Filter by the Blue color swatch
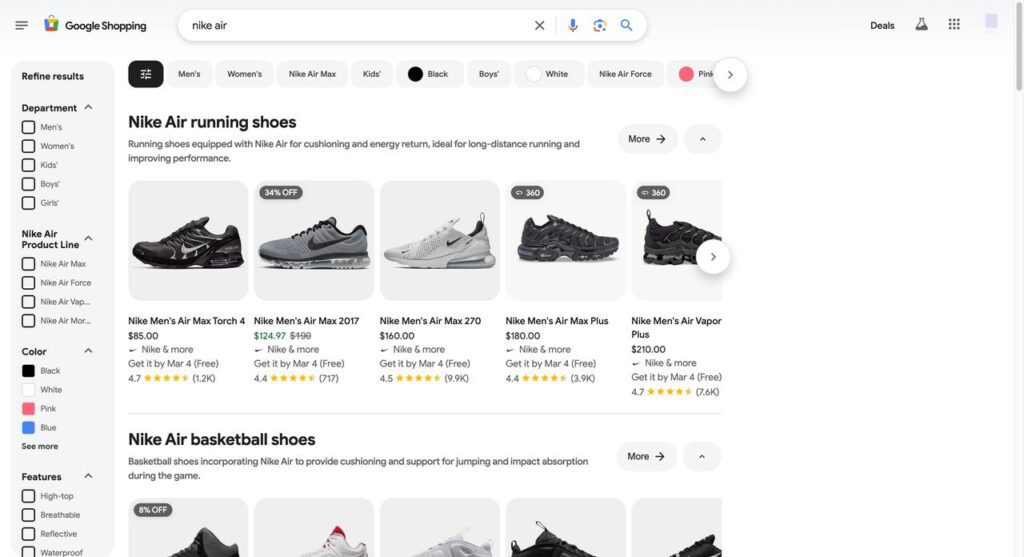Viewport: 1024px width, 557px height. tap(29, 428)
